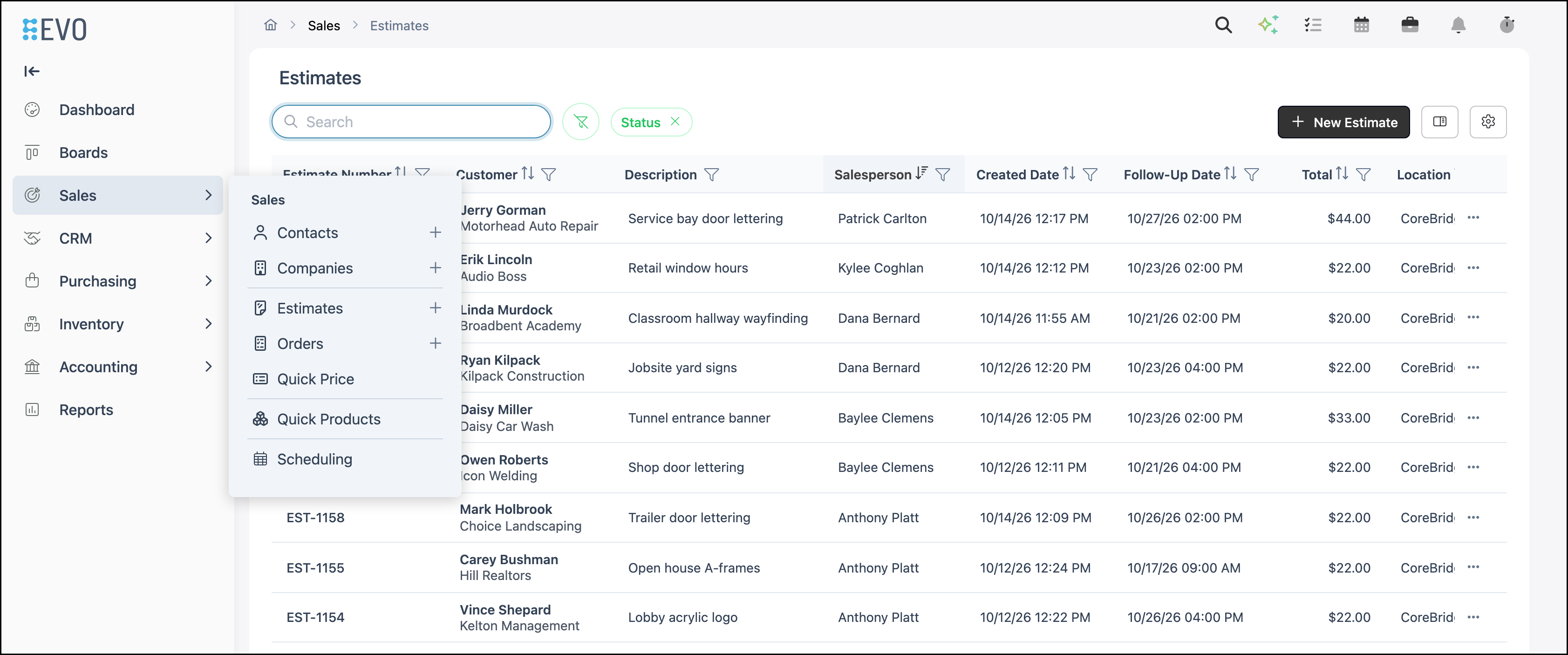Remove the Status filter chip
This screenshot has width=1568, height=655.
[x=675, y=121]
